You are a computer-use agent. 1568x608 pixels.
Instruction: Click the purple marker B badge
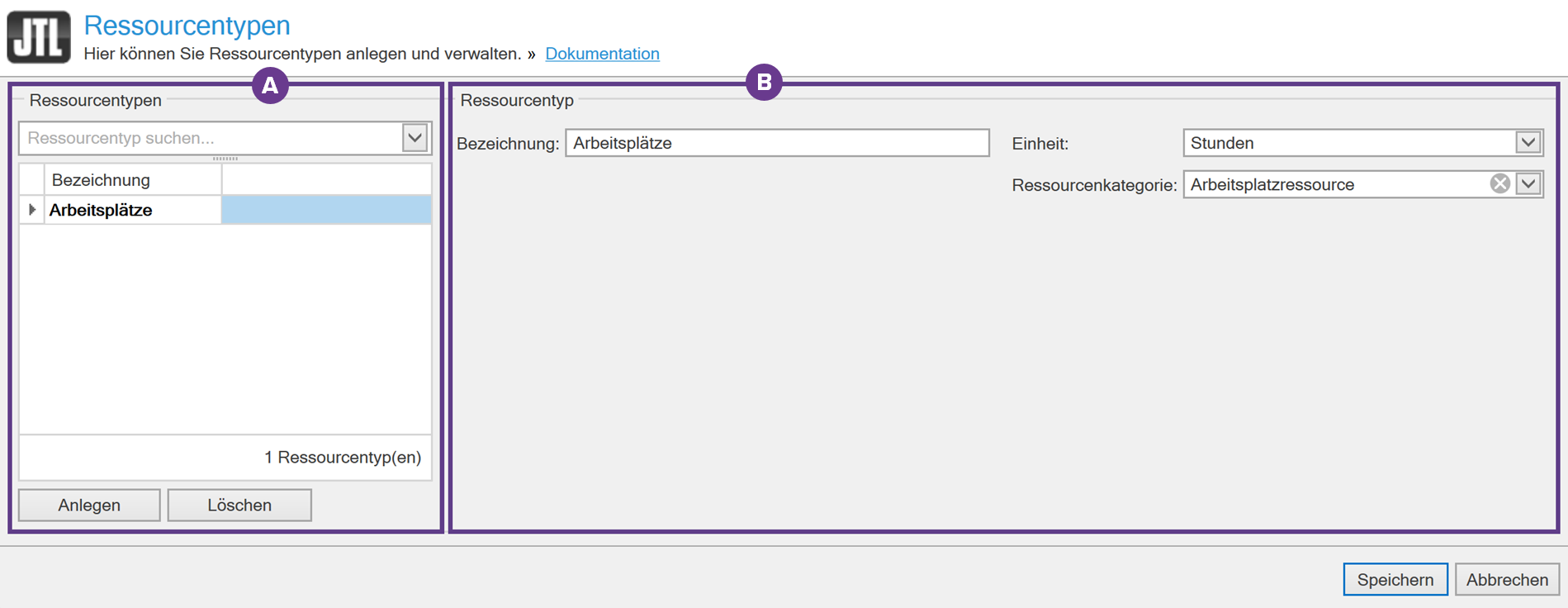click(764, 83)
